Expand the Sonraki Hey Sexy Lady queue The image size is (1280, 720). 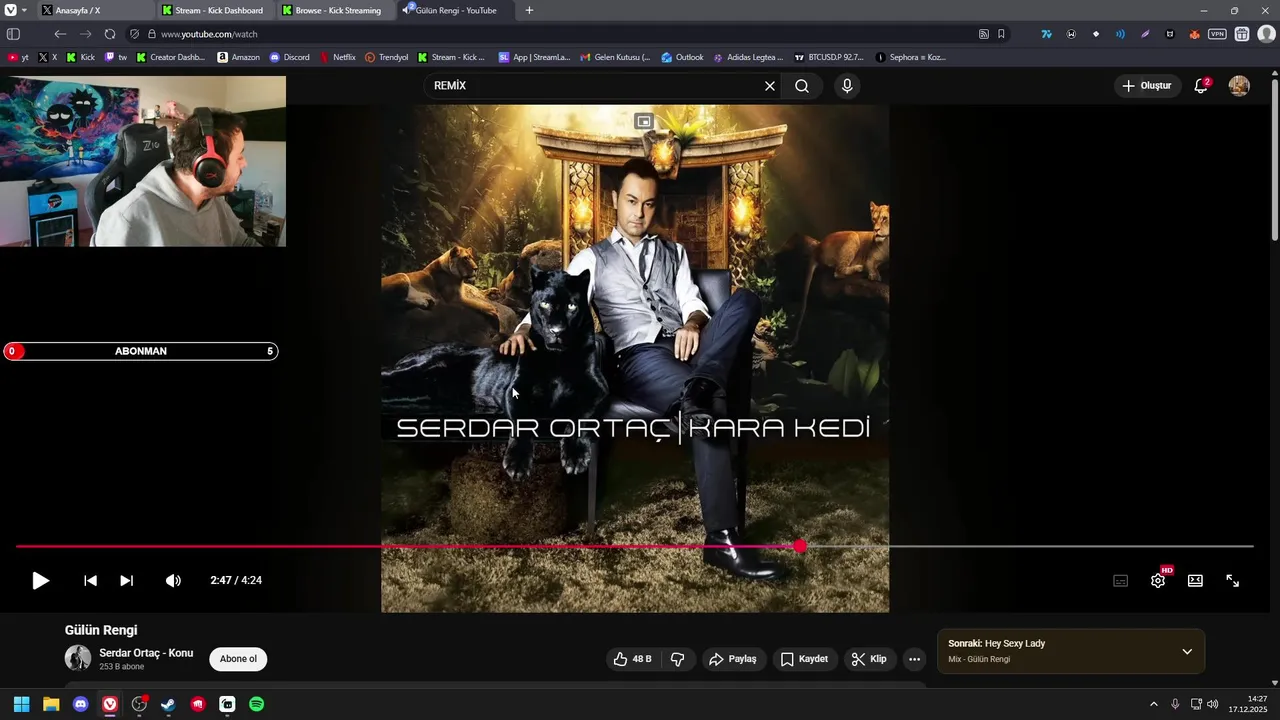(x=1187, y=651)
